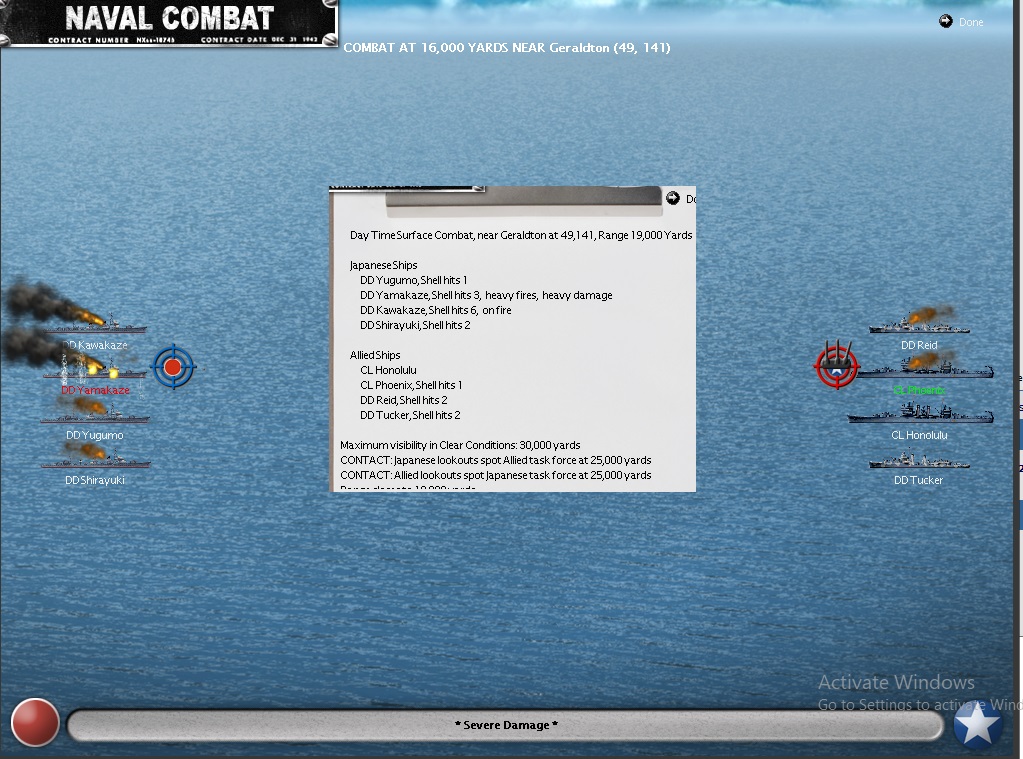Click the green 'CL Phoenix' ship label

click(919, 390)
